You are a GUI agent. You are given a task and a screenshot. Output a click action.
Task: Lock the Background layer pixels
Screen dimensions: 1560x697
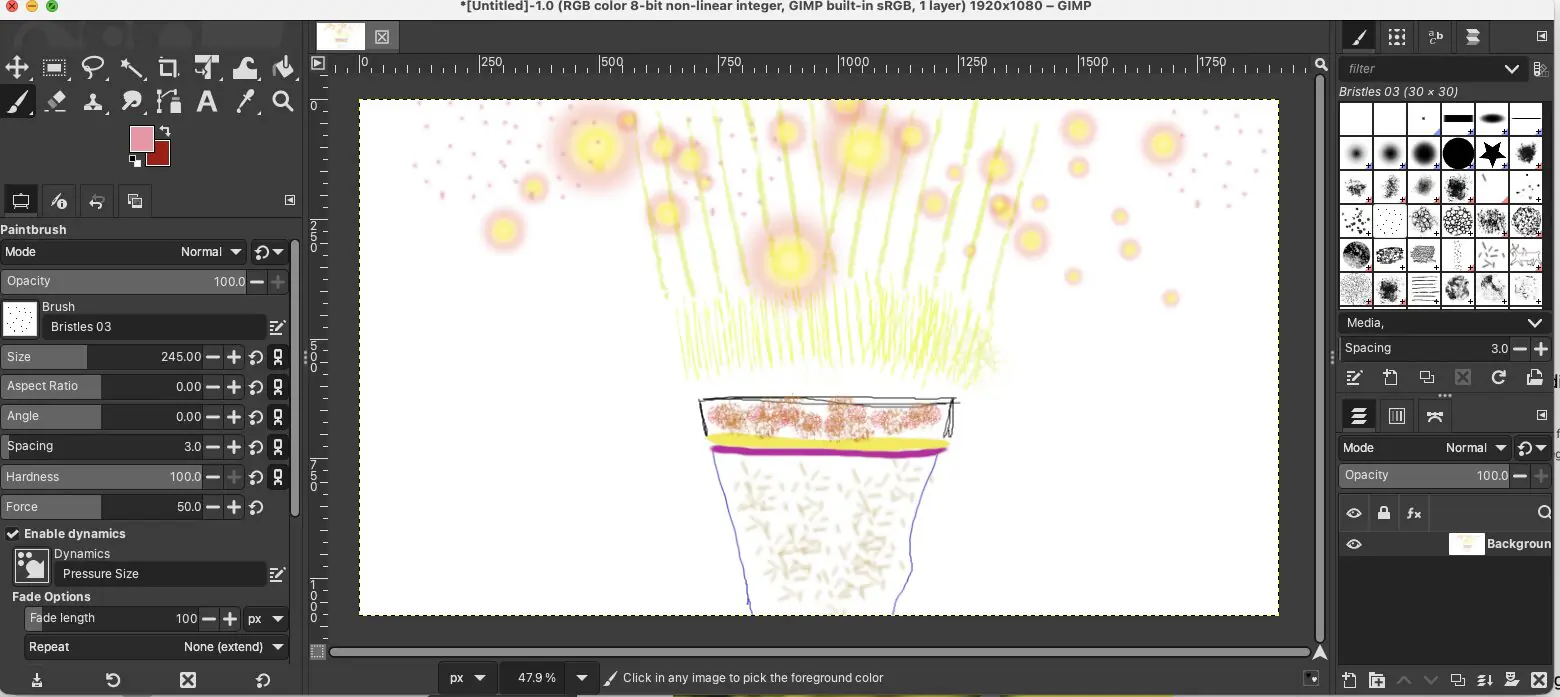[x=1384, y=513]
